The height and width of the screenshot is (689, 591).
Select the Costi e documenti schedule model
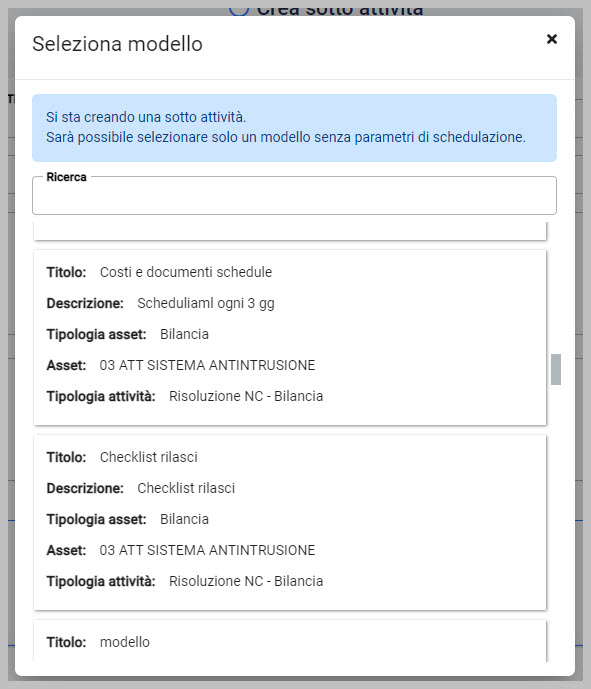(290, 337)
